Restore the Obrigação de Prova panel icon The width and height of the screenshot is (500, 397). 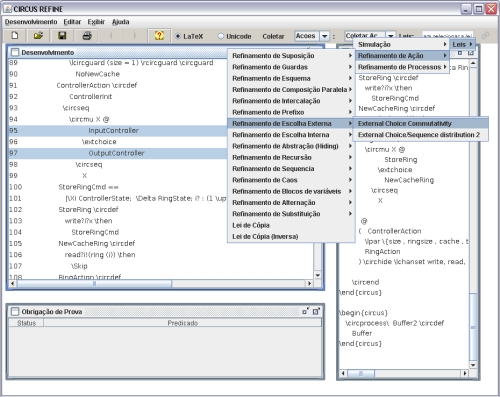pyautogui.click(x=305, y=311)
